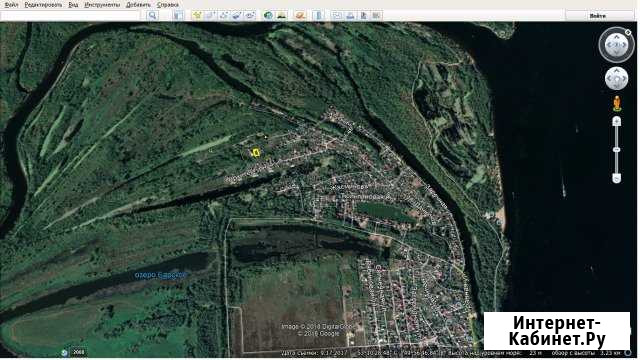
Task: Open the Справка menu
Action: coord(167,5)
